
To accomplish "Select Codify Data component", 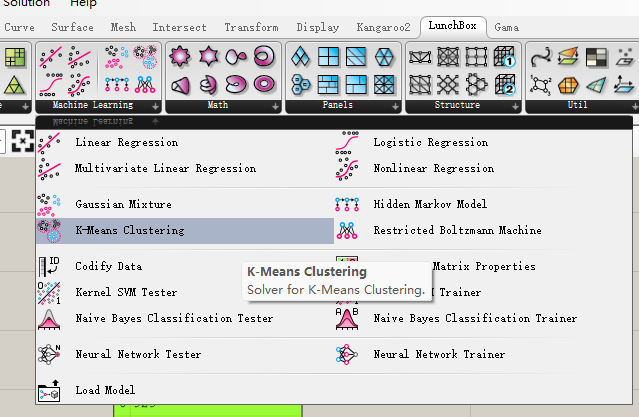I will point(185,266).
